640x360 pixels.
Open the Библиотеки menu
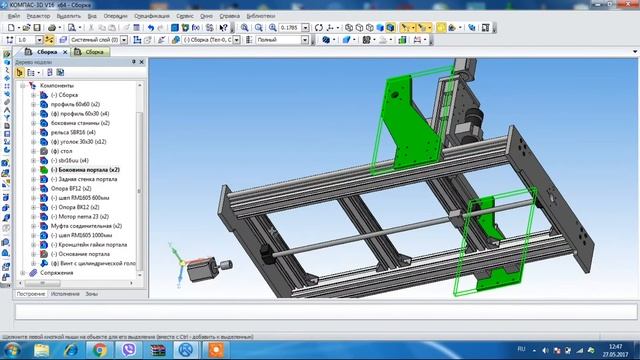260,16
